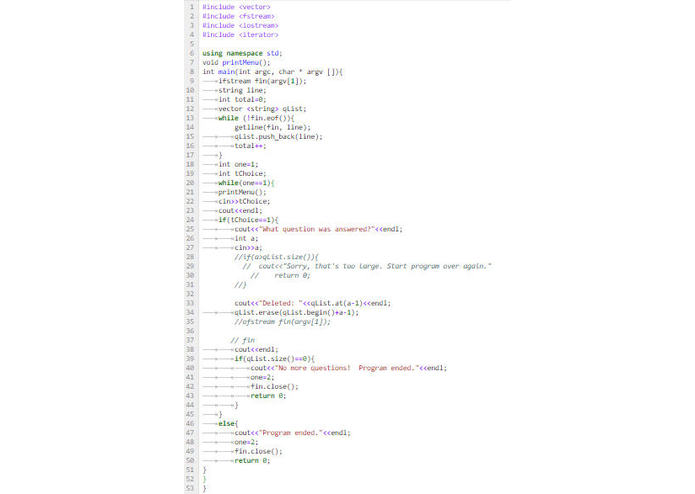Click the 'else{' line
695x494 pixels.
pyautogui.click(x=228, y=424)
